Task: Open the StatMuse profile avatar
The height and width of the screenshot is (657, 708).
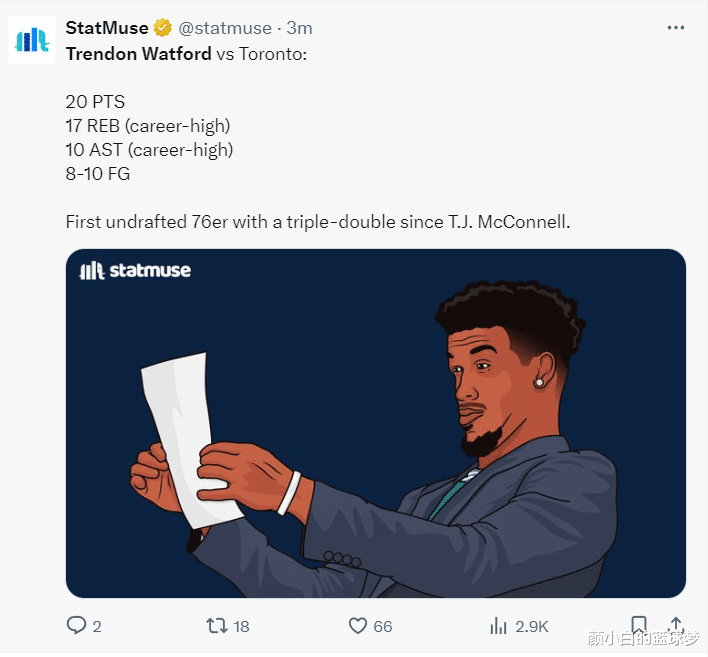Action: (x=33, y=40)
